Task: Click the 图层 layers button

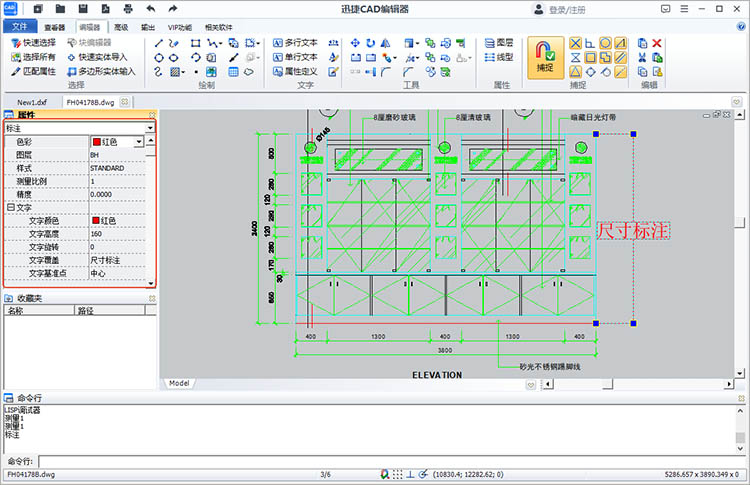Action: tap(499, 43)
